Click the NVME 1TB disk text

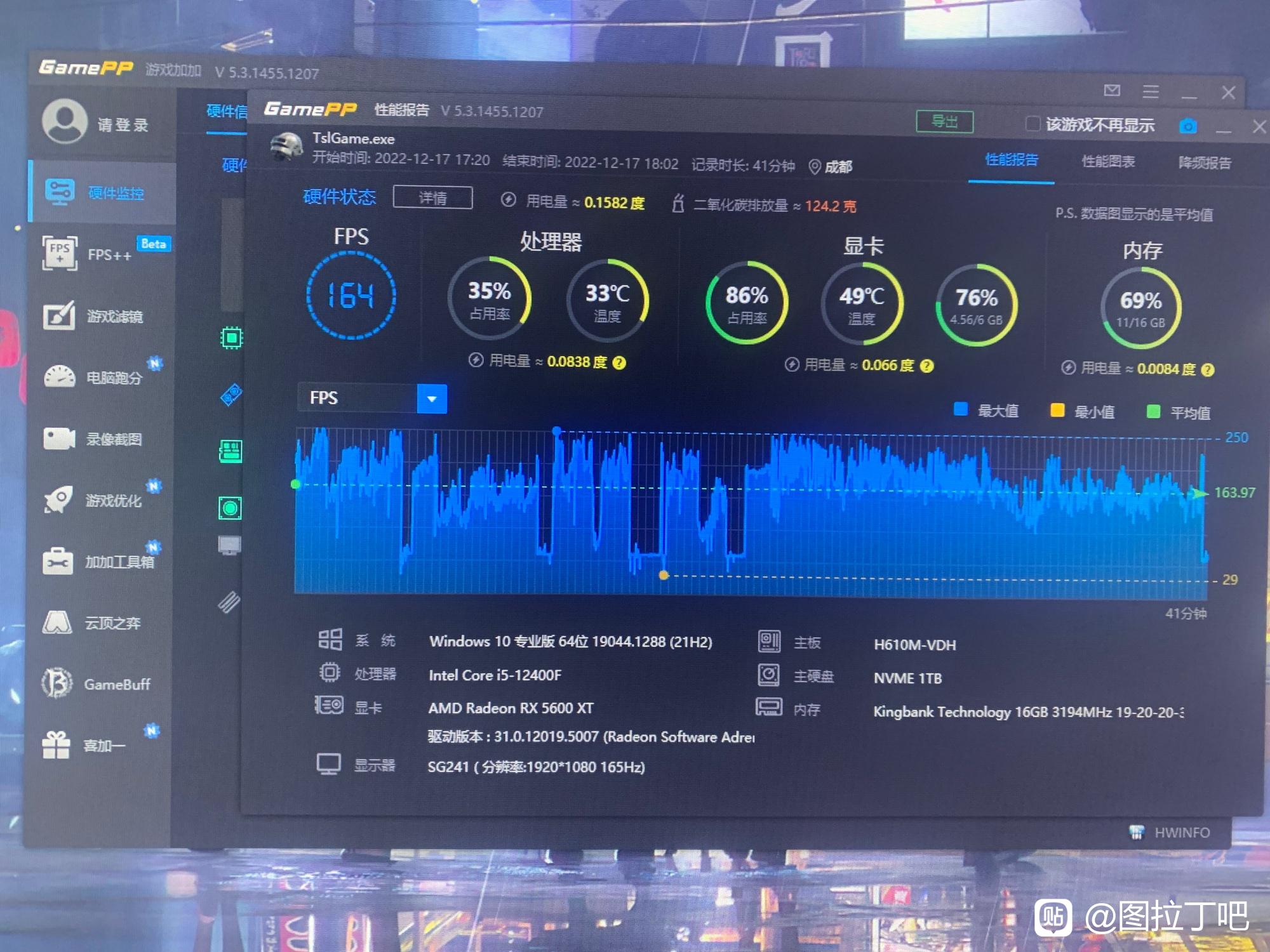point(907,678)
